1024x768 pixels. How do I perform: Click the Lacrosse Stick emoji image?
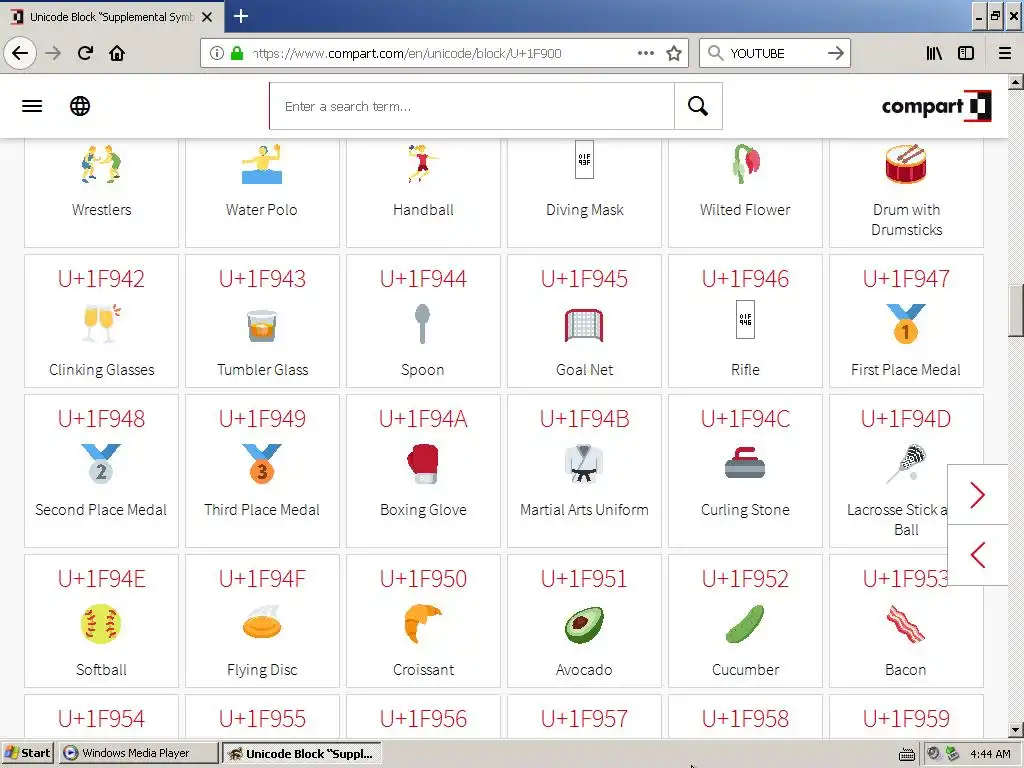point(906,464)
